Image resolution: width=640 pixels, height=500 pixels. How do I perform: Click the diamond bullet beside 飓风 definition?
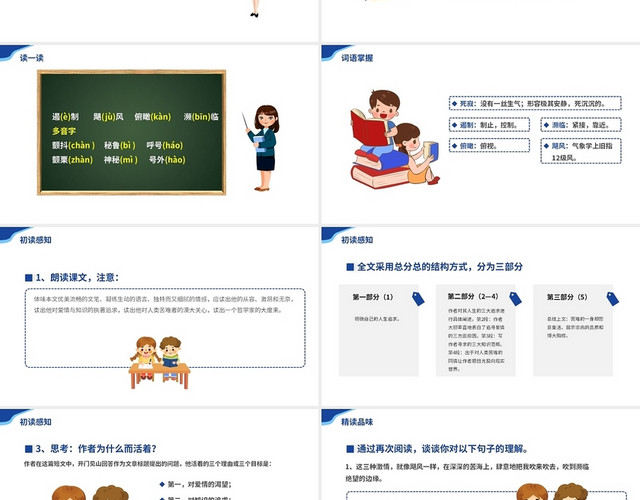pos(546,146)
